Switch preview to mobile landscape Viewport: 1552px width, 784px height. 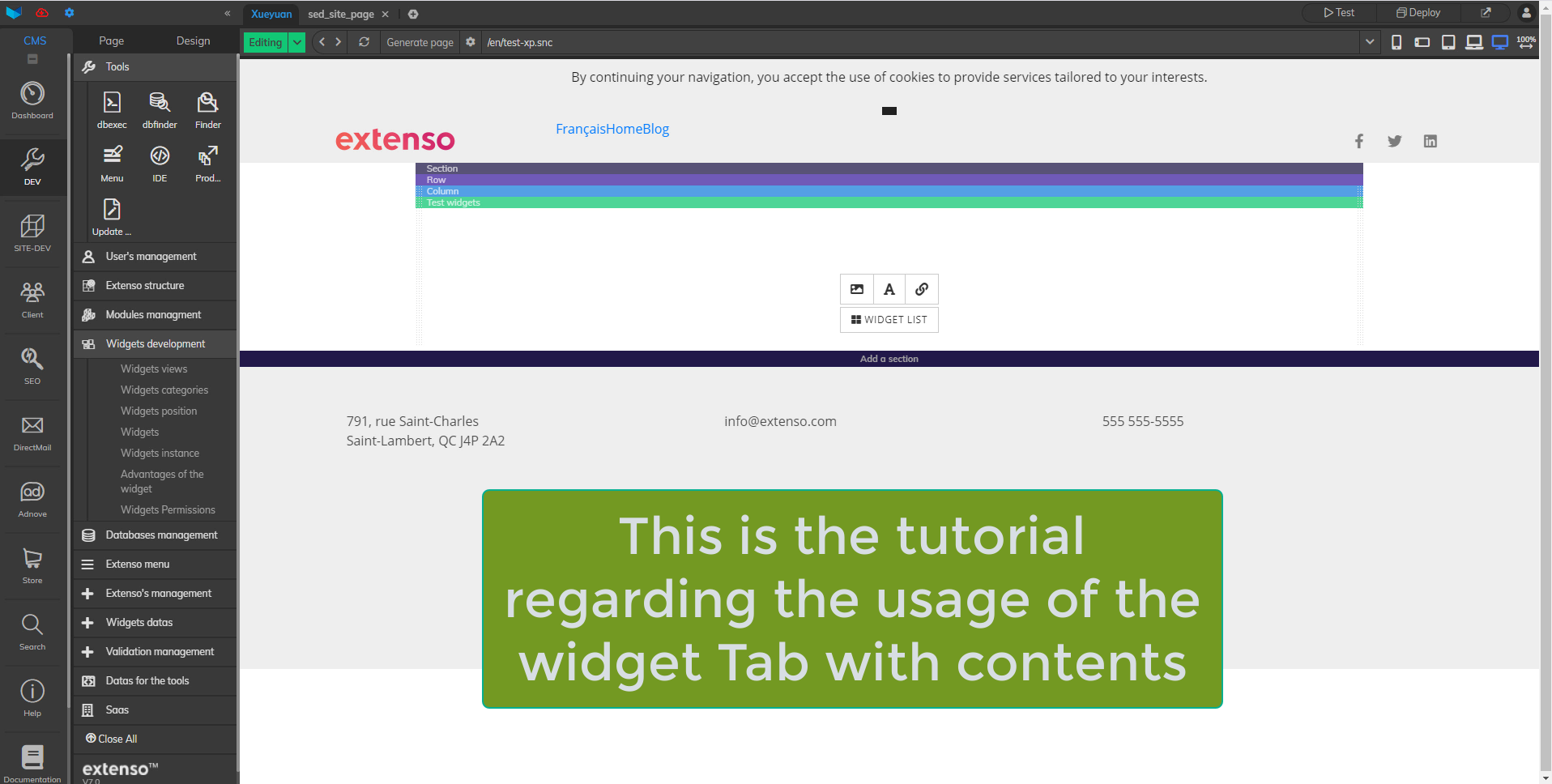point(1422,42)
